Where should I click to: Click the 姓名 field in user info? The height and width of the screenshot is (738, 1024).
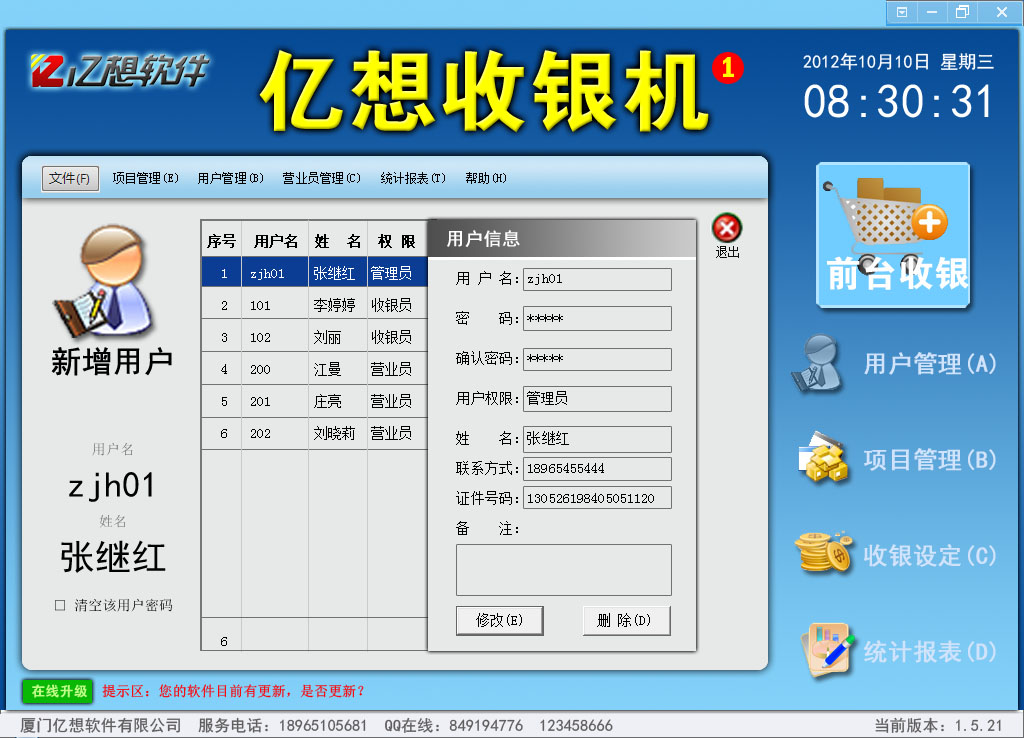[x=597, y=439]
